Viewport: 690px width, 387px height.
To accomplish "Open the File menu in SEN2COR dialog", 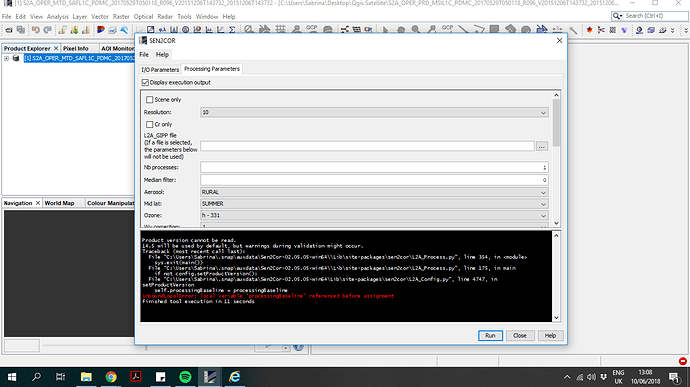I will [x=144, y=55].
